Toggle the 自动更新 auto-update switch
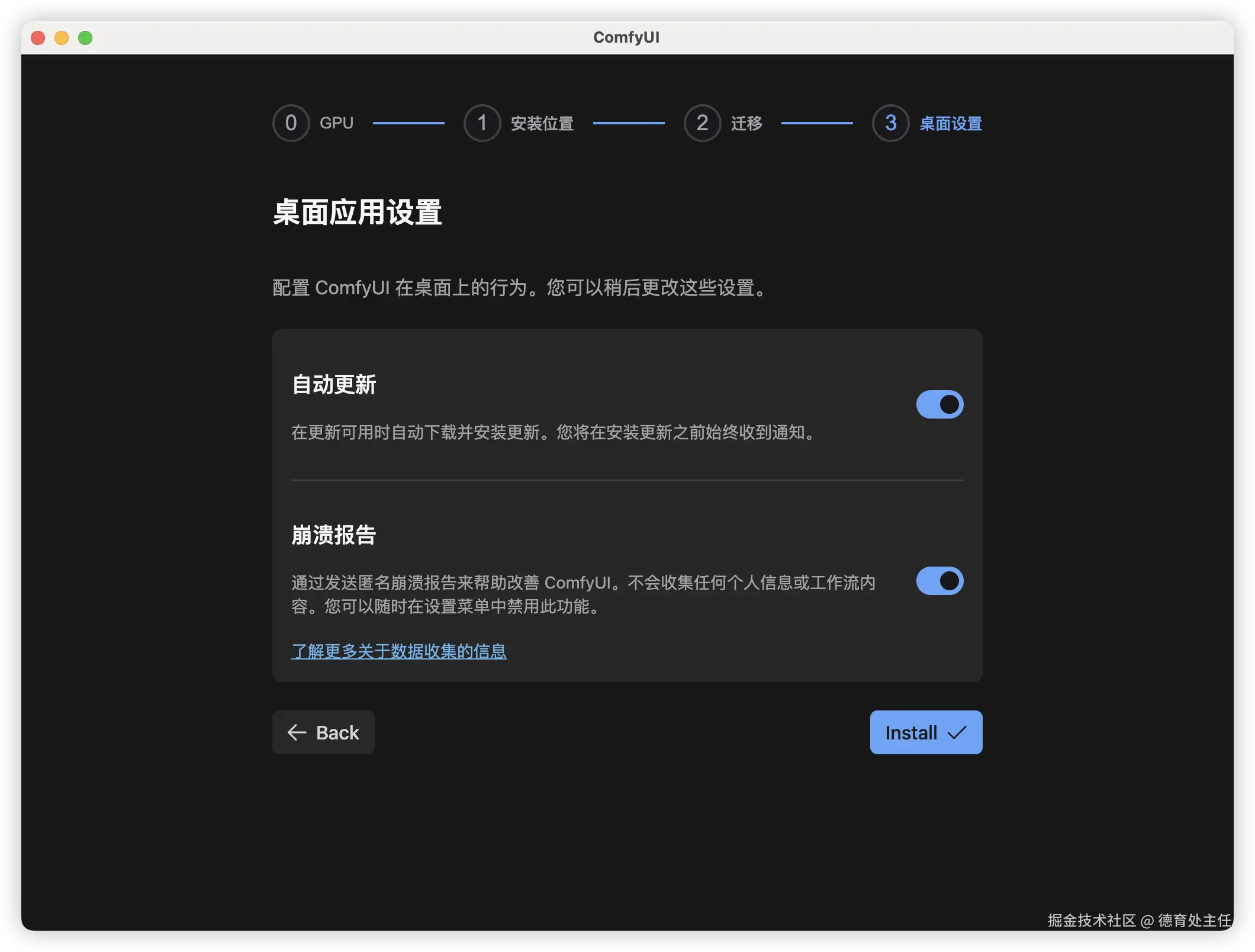This screenshot has width=1255, height=952. tap(939, 404)
